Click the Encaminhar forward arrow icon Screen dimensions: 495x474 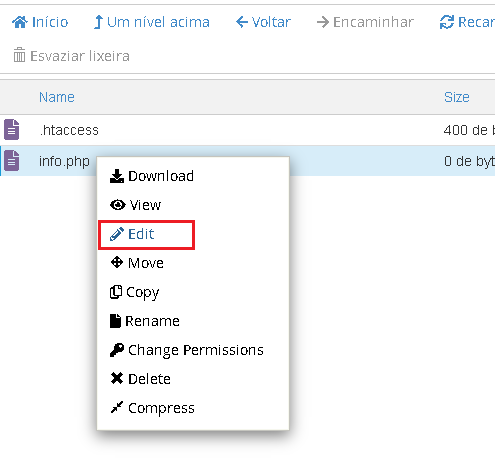coord(323,22)
